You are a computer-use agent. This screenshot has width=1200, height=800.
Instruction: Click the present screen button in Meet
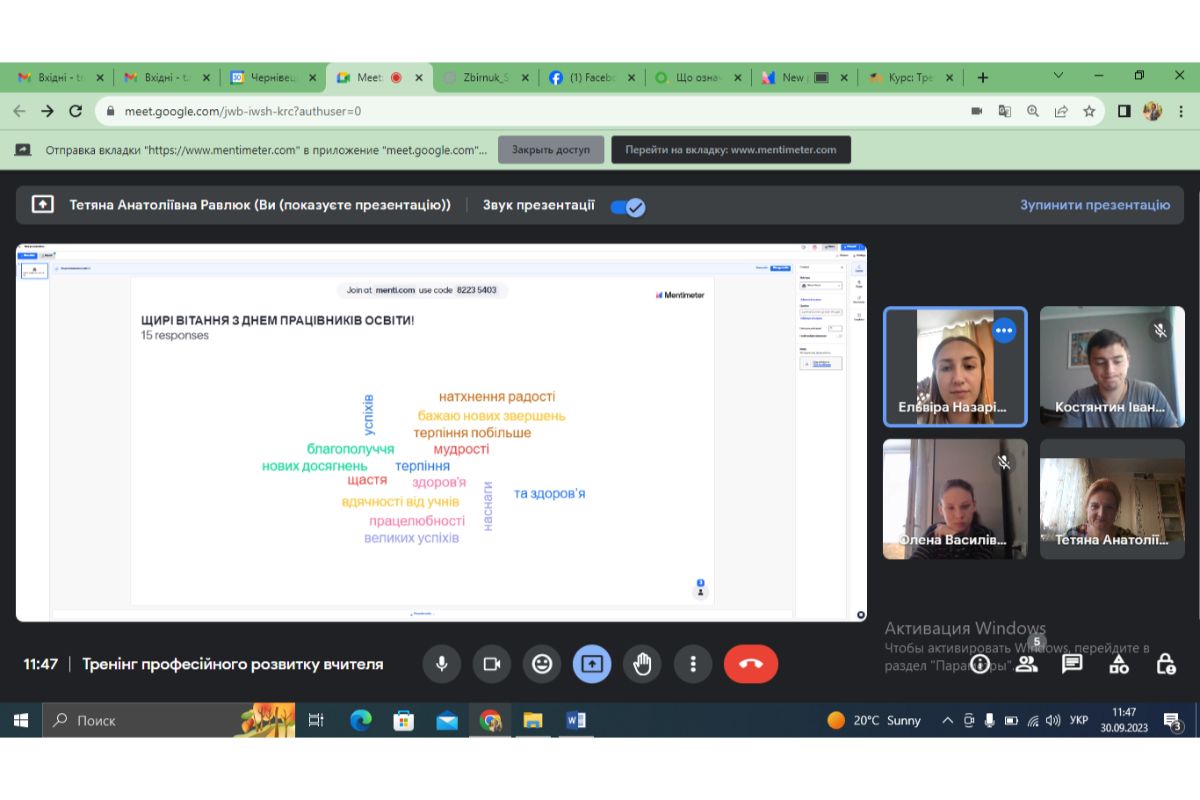point(592,664)
